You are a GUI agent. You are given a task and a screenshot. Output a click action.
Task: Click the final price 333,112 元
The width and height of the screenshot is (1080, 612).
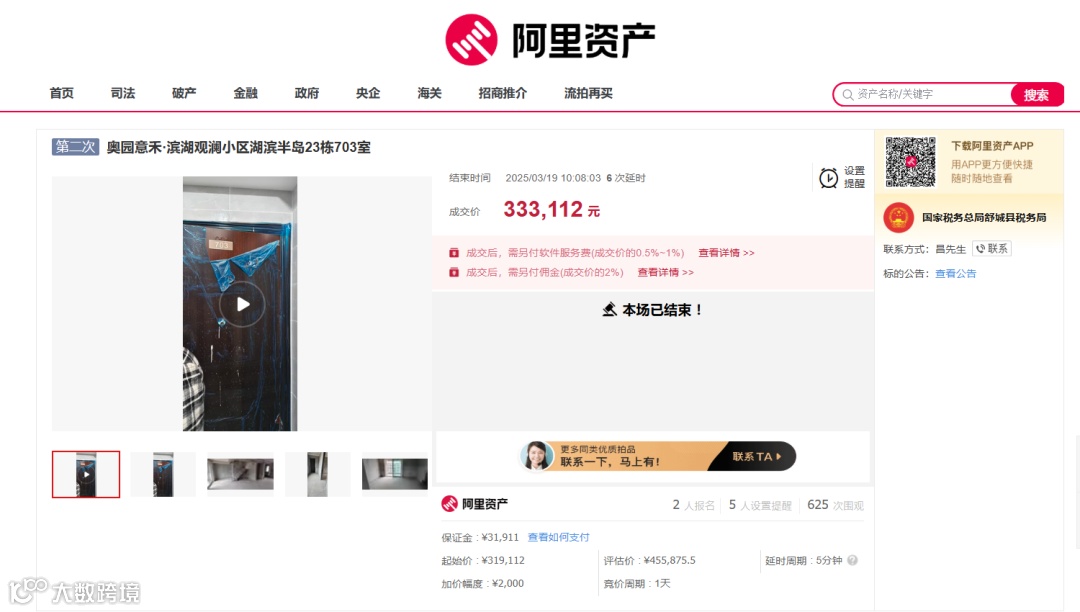pos(552,209)
